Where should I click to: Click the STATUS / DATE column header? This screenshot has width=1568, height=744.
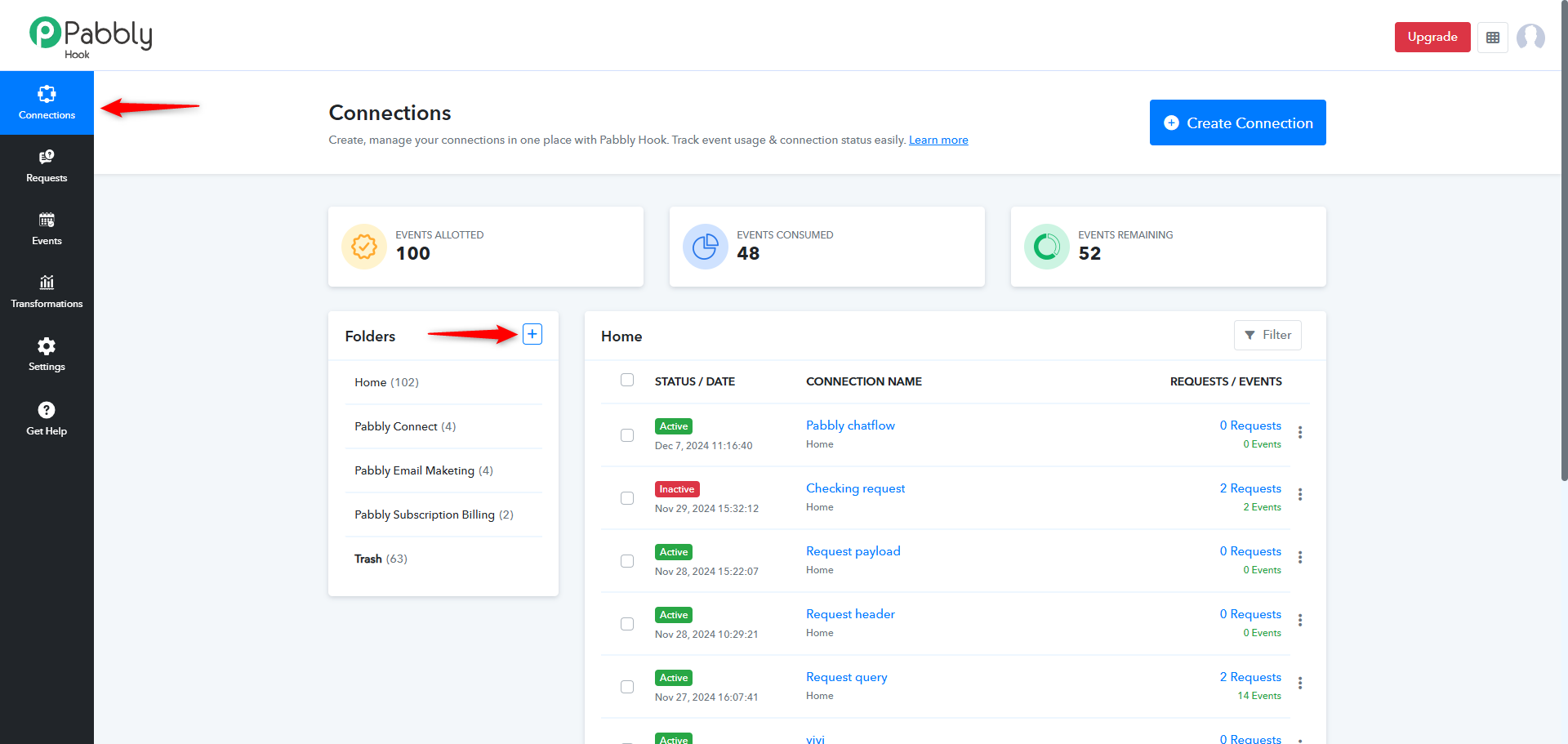(x=695, y=381)
